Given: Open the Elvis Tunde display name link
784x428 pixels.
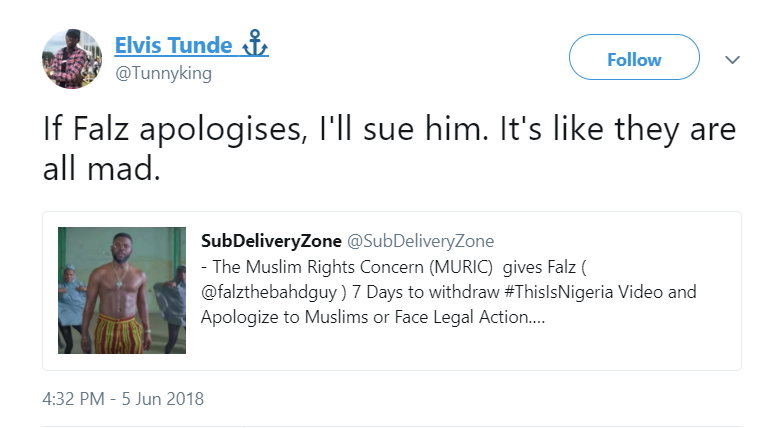Looking at the screenshot, I should tap(174, 45).
